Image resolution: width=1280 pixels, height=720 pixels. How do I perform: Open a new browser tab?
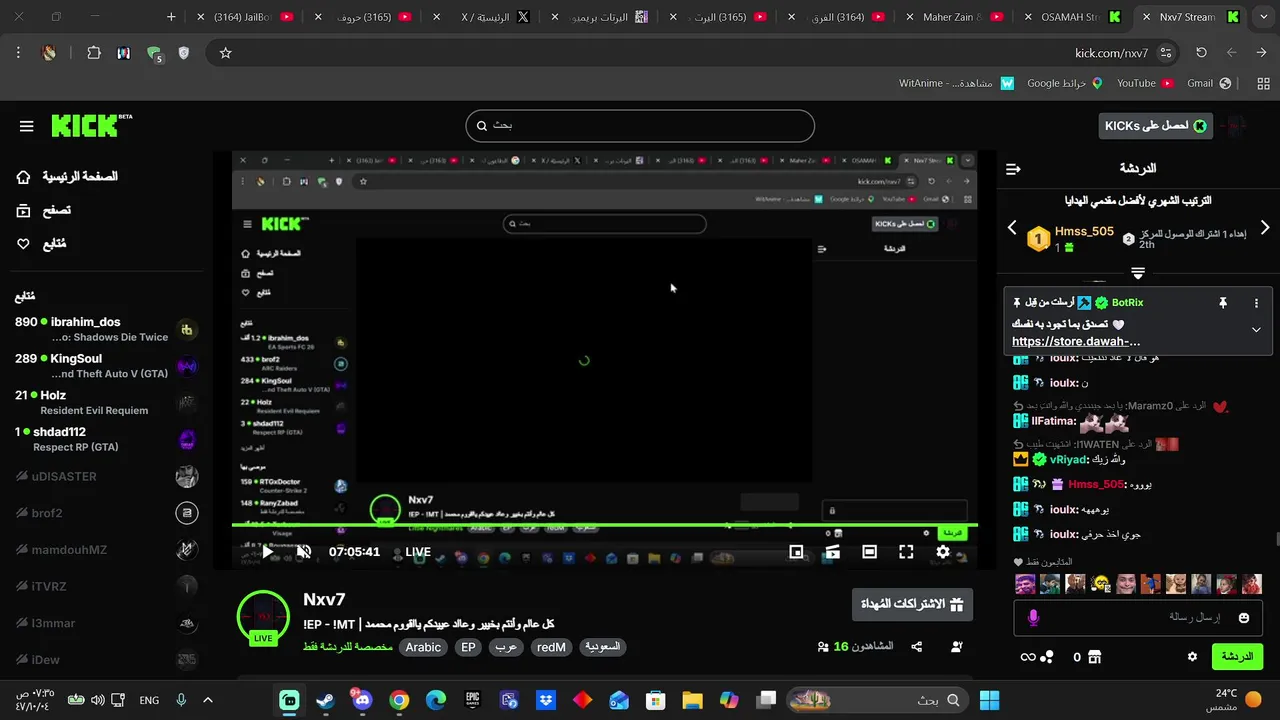click(x=171, y=17)
